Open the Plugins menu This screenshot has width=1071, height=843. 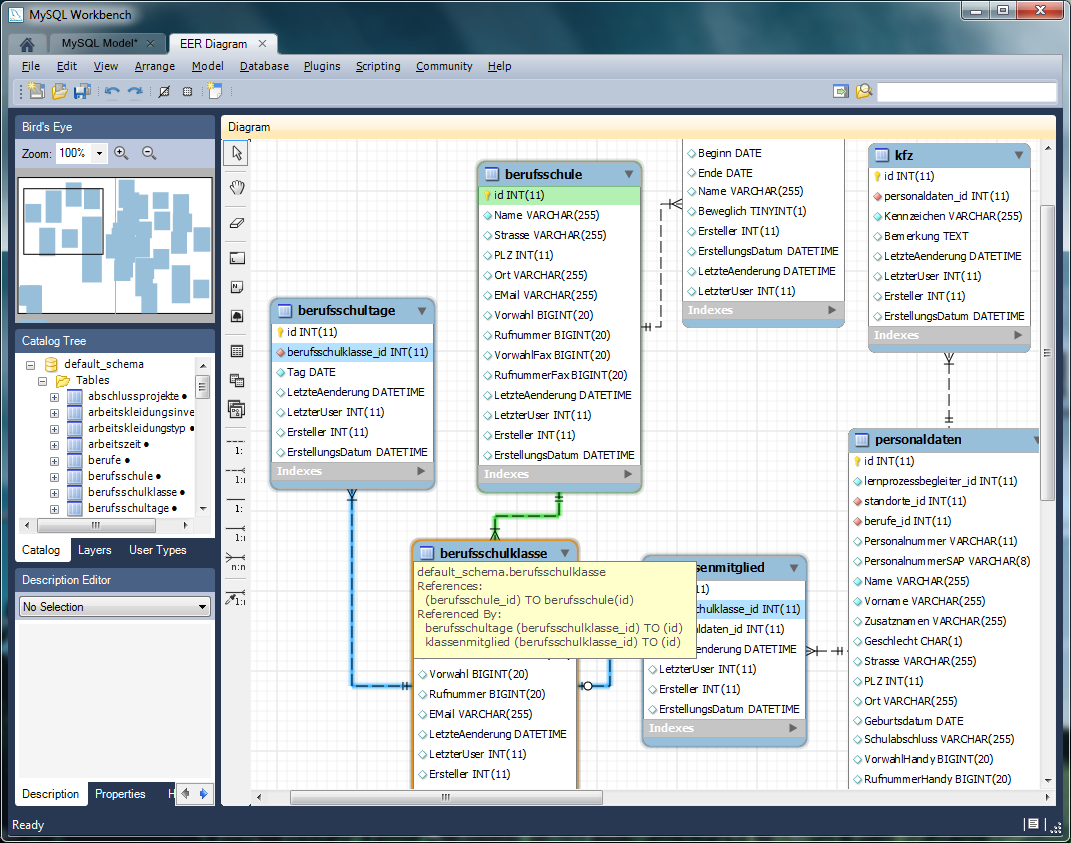tap(322, 66)
